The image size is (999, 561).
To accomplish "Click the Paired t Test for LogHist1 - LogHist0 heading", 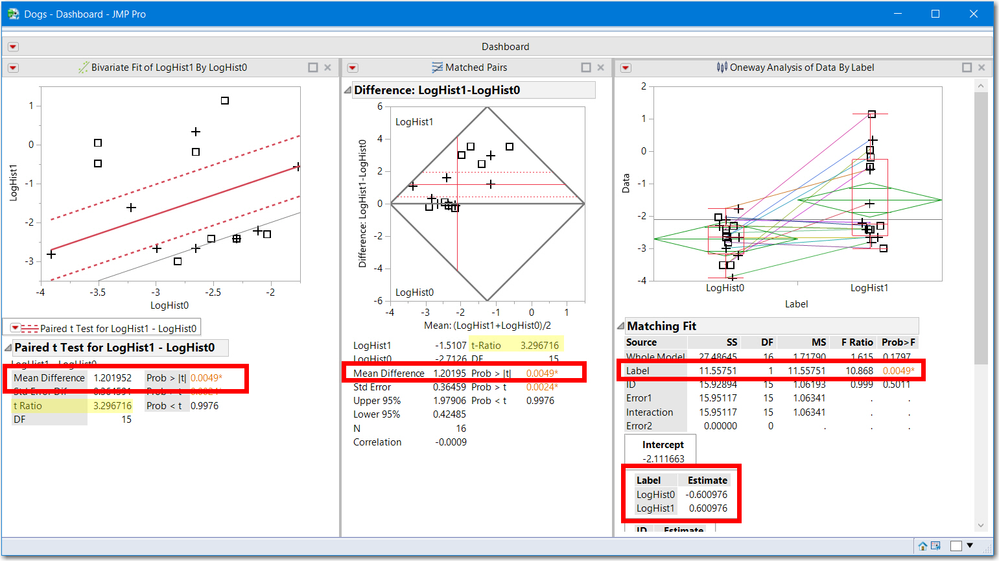I will point(115,348).
